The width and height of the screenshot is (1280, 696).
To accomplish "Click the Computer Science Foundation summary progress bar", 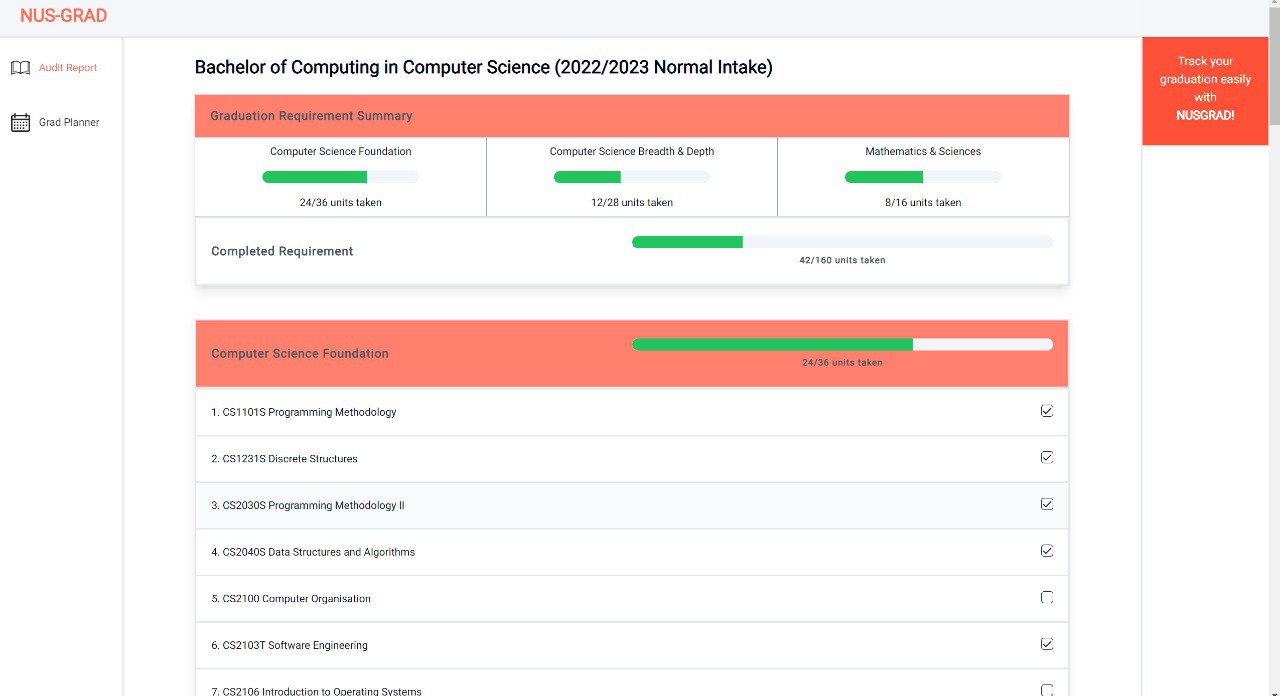I will 340,177.
